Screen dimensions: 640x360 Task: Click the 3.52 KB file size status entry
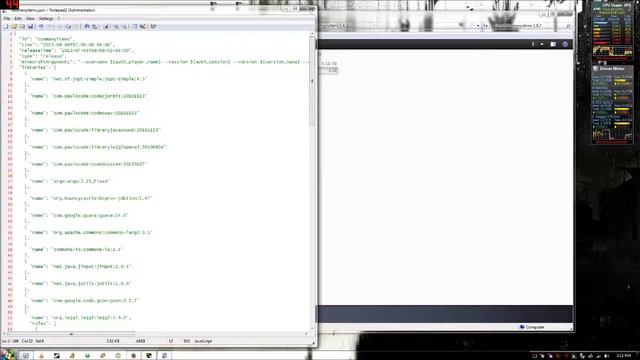[113, 341]
